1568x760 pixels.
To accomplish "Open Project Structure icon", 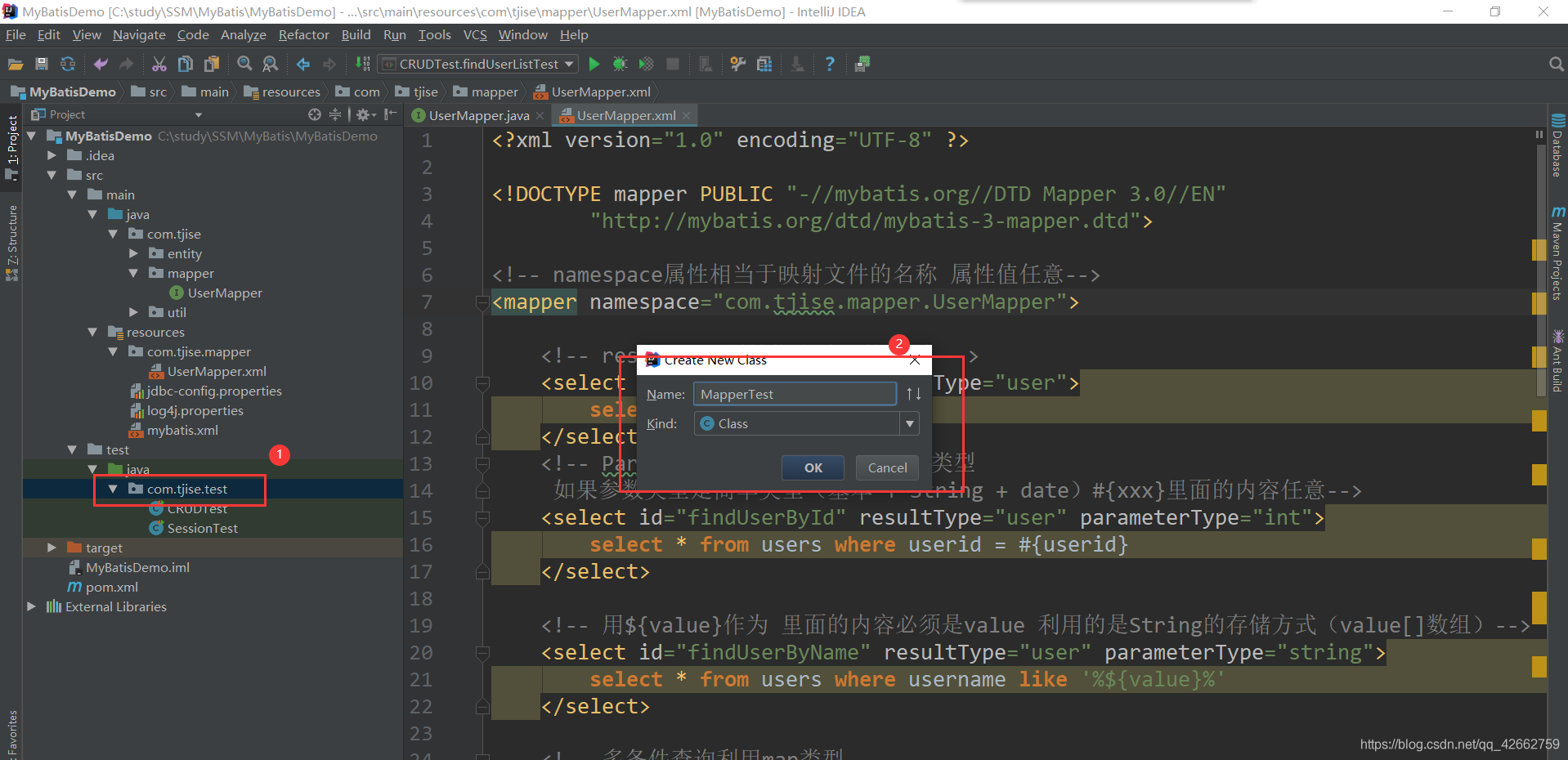I will 764,64.
